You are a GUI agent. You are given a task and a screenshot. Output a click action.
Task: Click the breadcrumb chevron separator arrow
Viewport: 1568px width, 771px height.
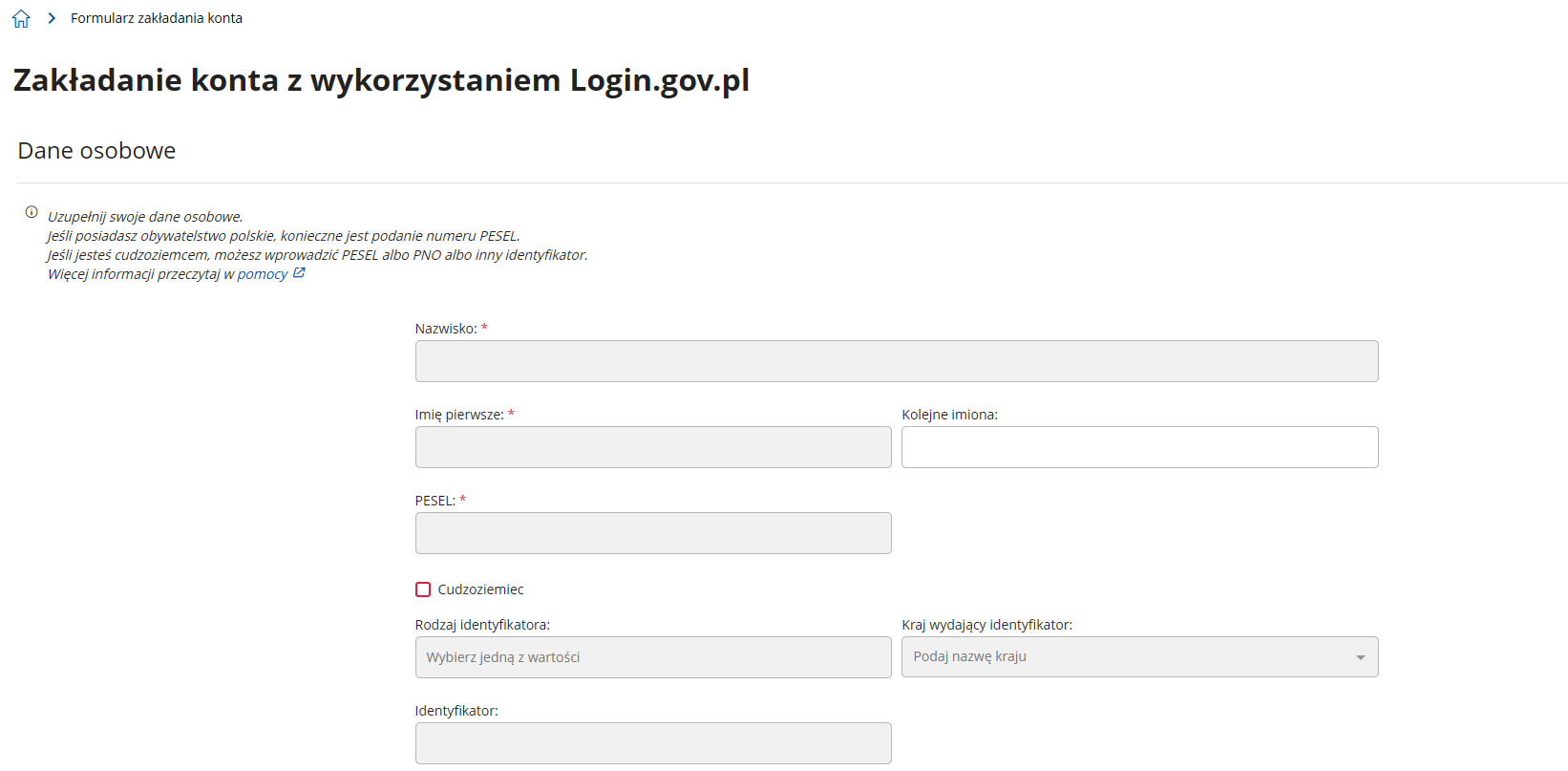pos(52,18)
